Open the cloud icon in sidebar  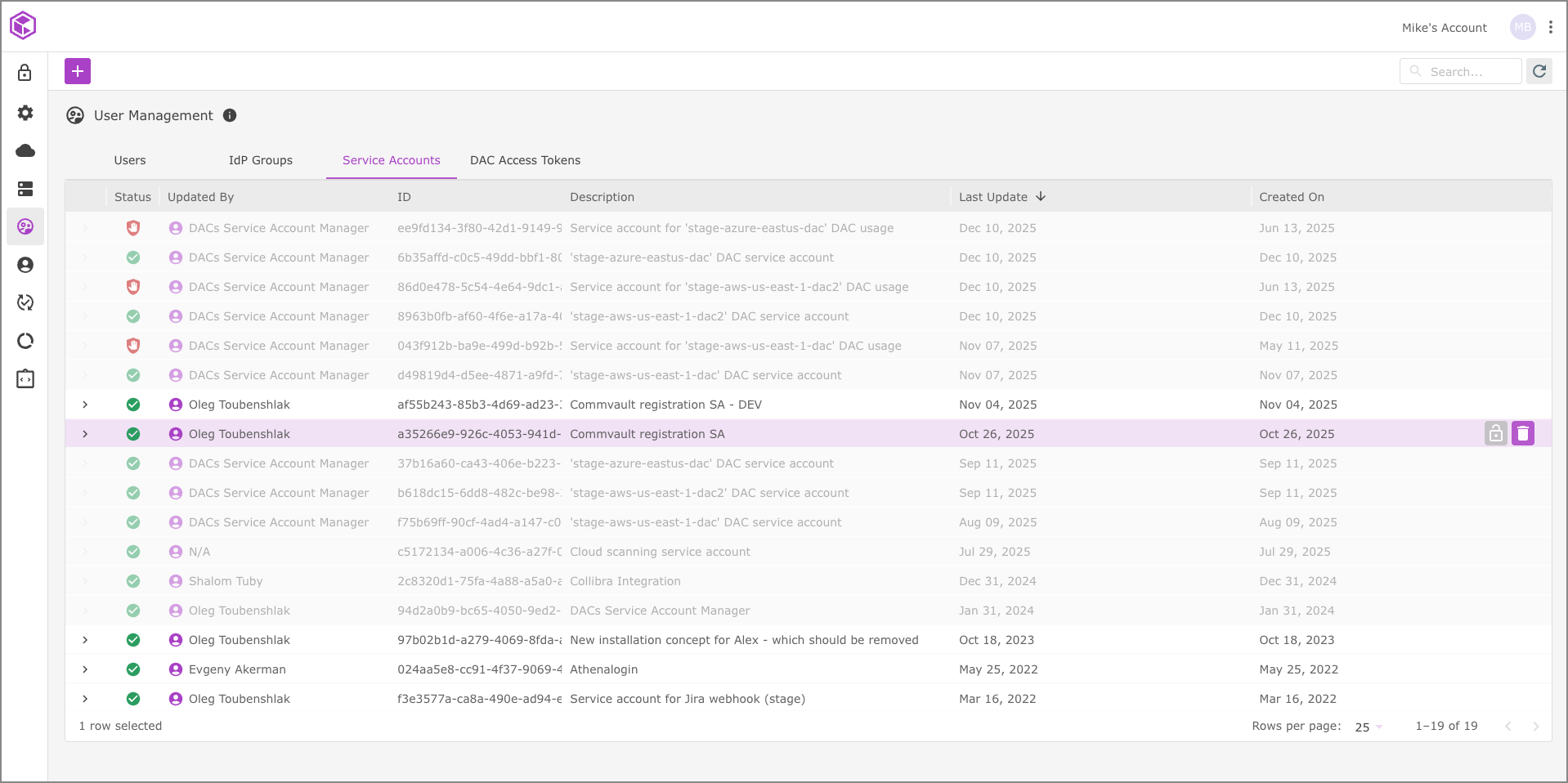[25, 150]
